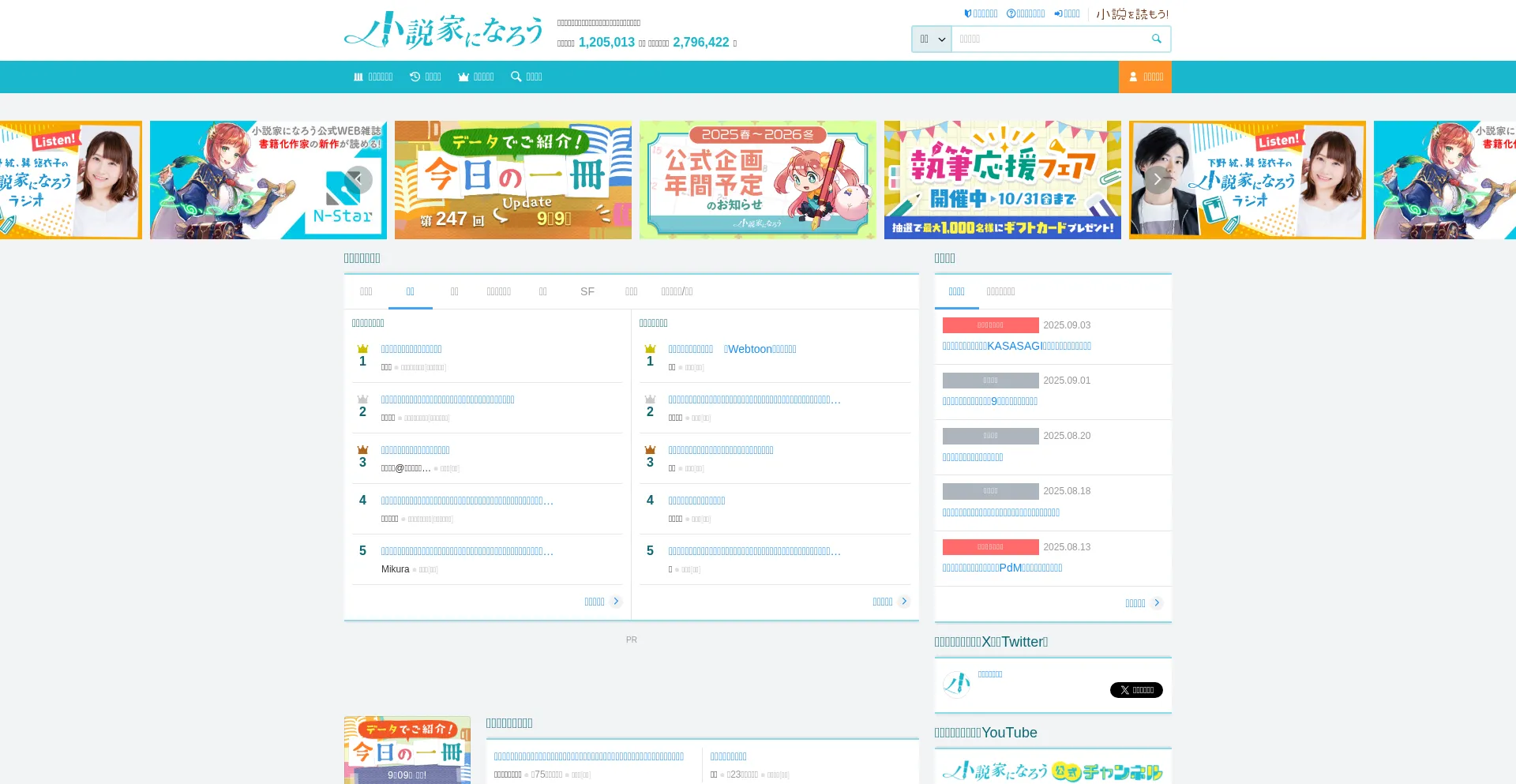Open the news item mentioning PdM

click(1003, 568)
